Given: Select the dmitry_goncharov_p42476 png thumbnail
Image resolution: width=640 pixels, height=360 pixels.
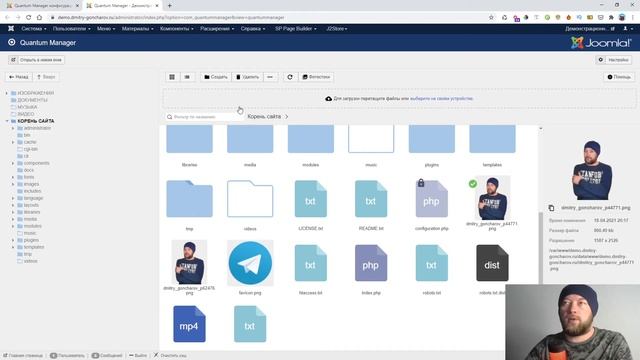Looking at the screenshot, I should [x=189, y=262].
